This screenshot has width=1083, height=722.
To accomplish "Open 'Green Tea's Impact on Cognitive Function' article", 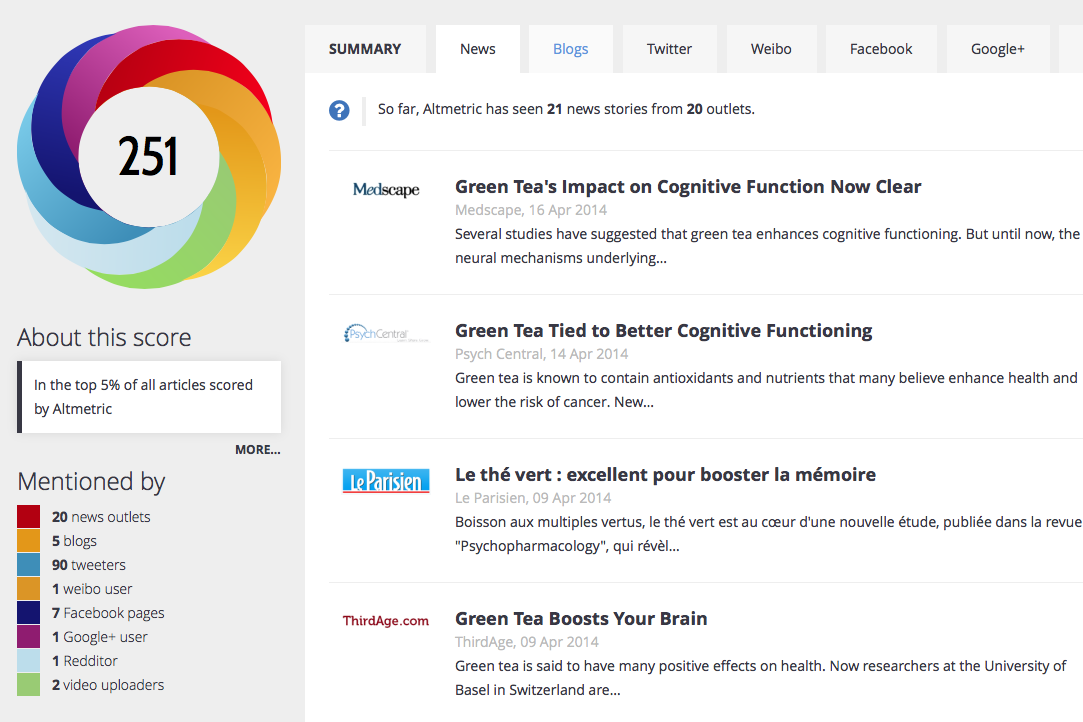I will tap(688, 187).
